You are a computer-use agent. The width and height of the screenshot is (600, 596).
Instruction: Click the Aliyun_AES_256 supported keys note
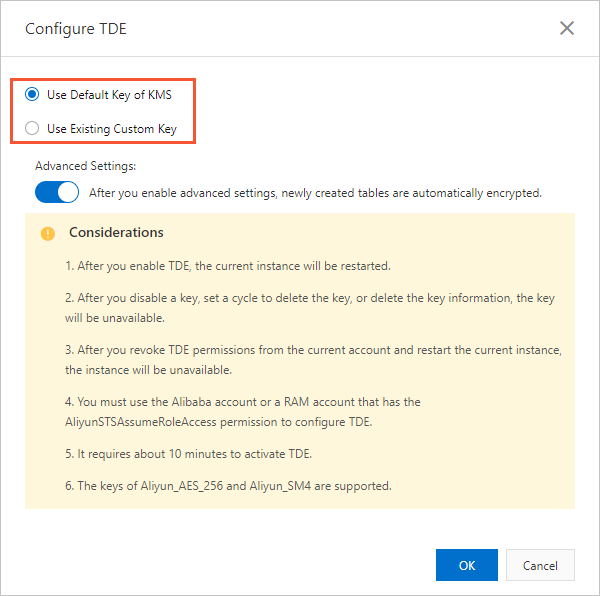pos(228,486)
